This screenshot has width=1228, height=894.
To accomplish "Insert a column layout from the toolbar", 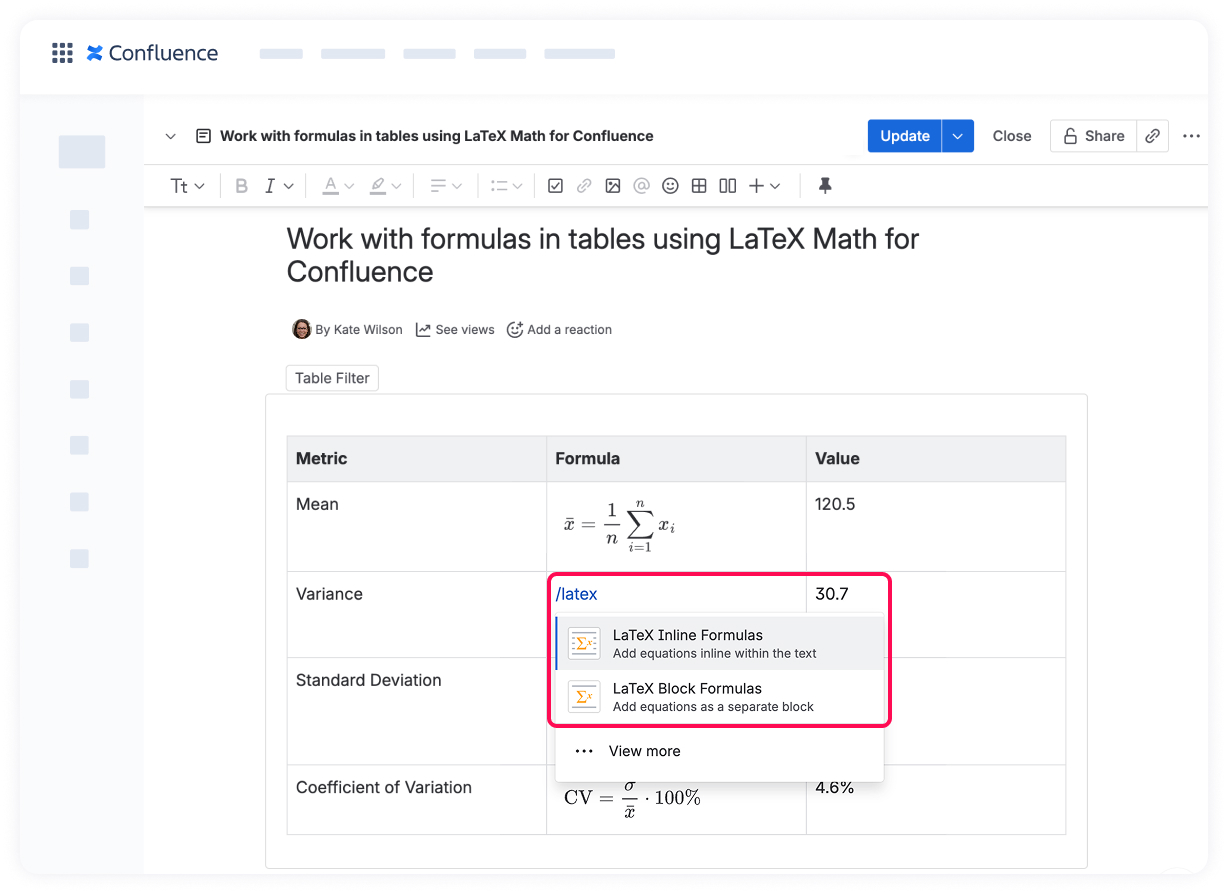I will tap(727, 186).
